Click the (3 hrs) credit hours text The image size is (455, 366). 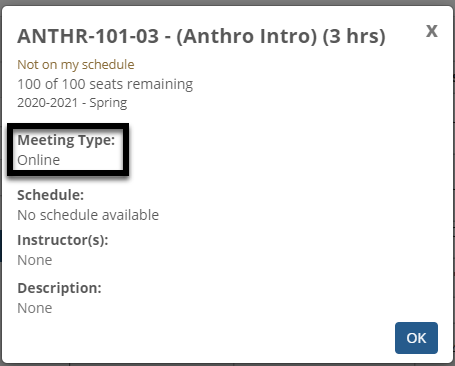click(x=354, y=37)
